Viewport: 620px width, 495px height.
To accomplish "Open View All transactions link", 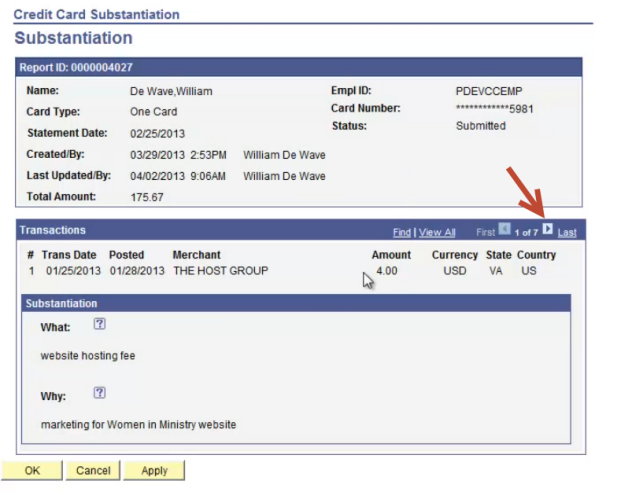I will point(437,232).
